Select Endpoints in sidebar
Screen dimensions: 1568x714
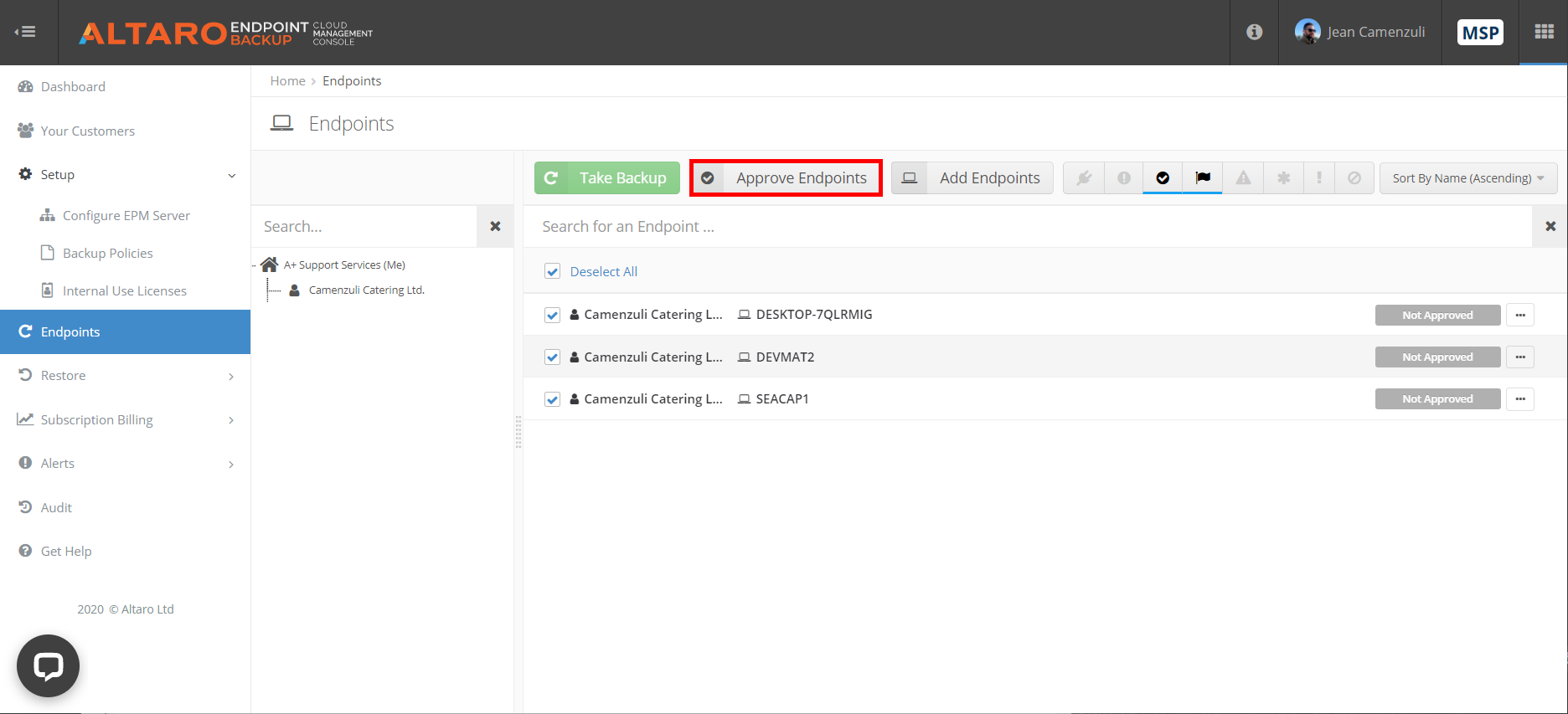(x=126, y=331)
